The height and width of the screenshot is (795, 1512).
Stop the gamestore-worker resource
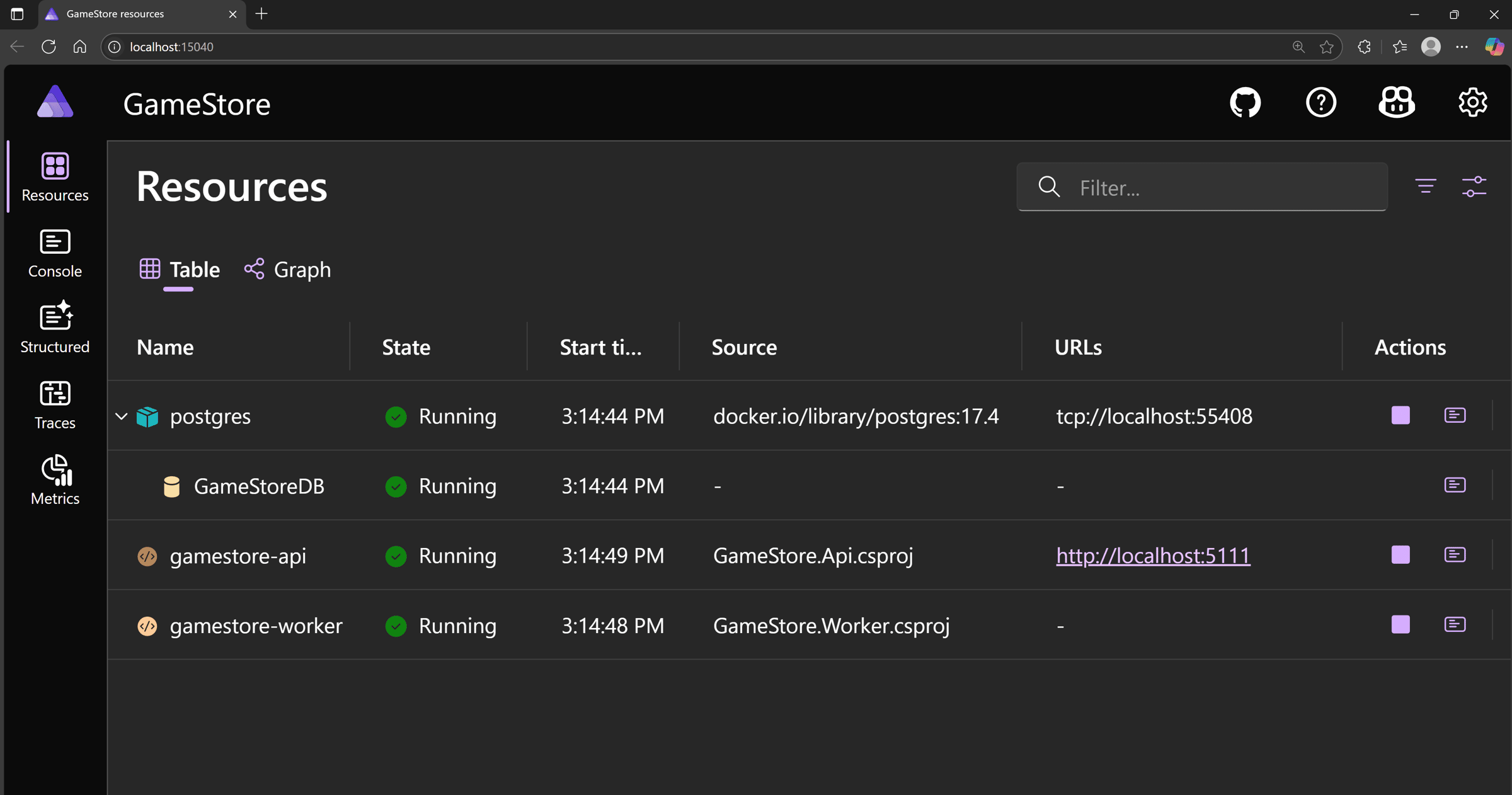coord(1400,625)
